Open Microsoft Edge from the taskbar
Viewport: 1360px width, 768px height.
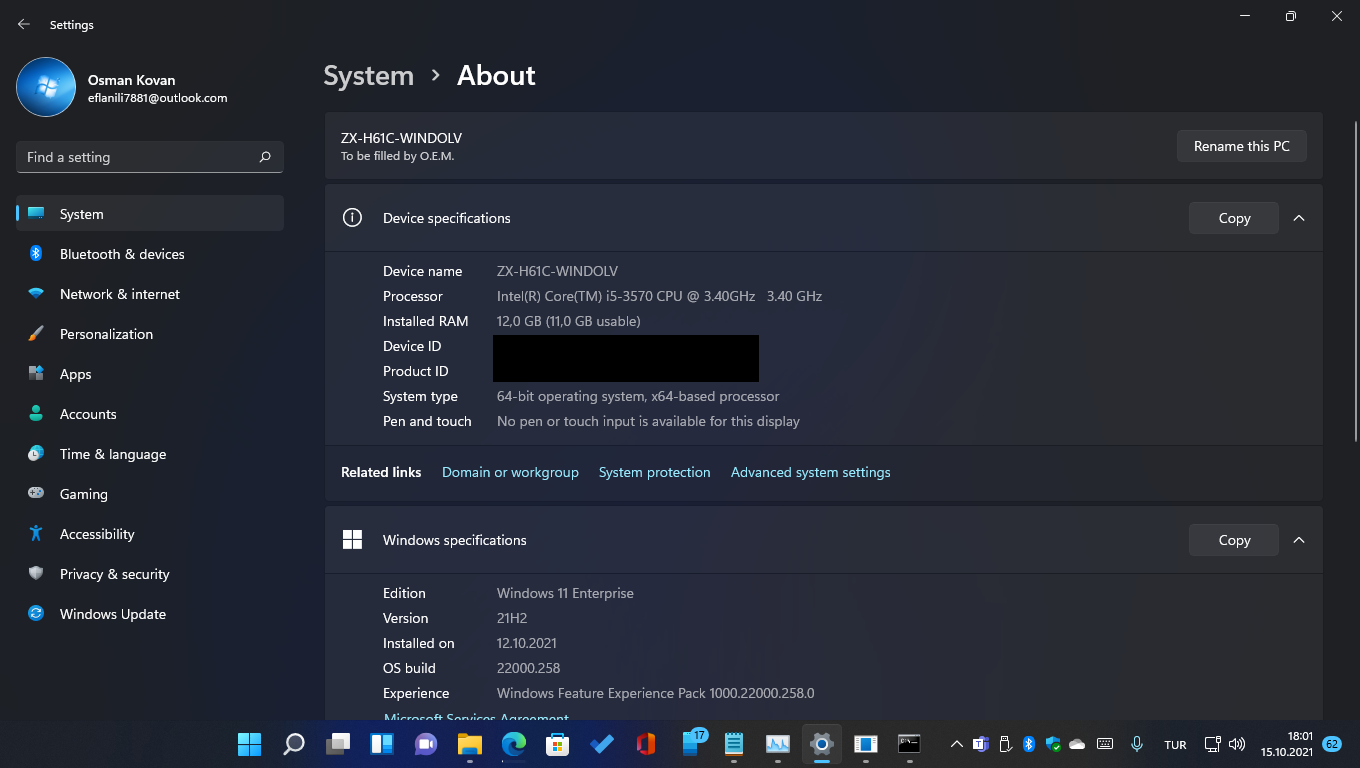[514, 744]
